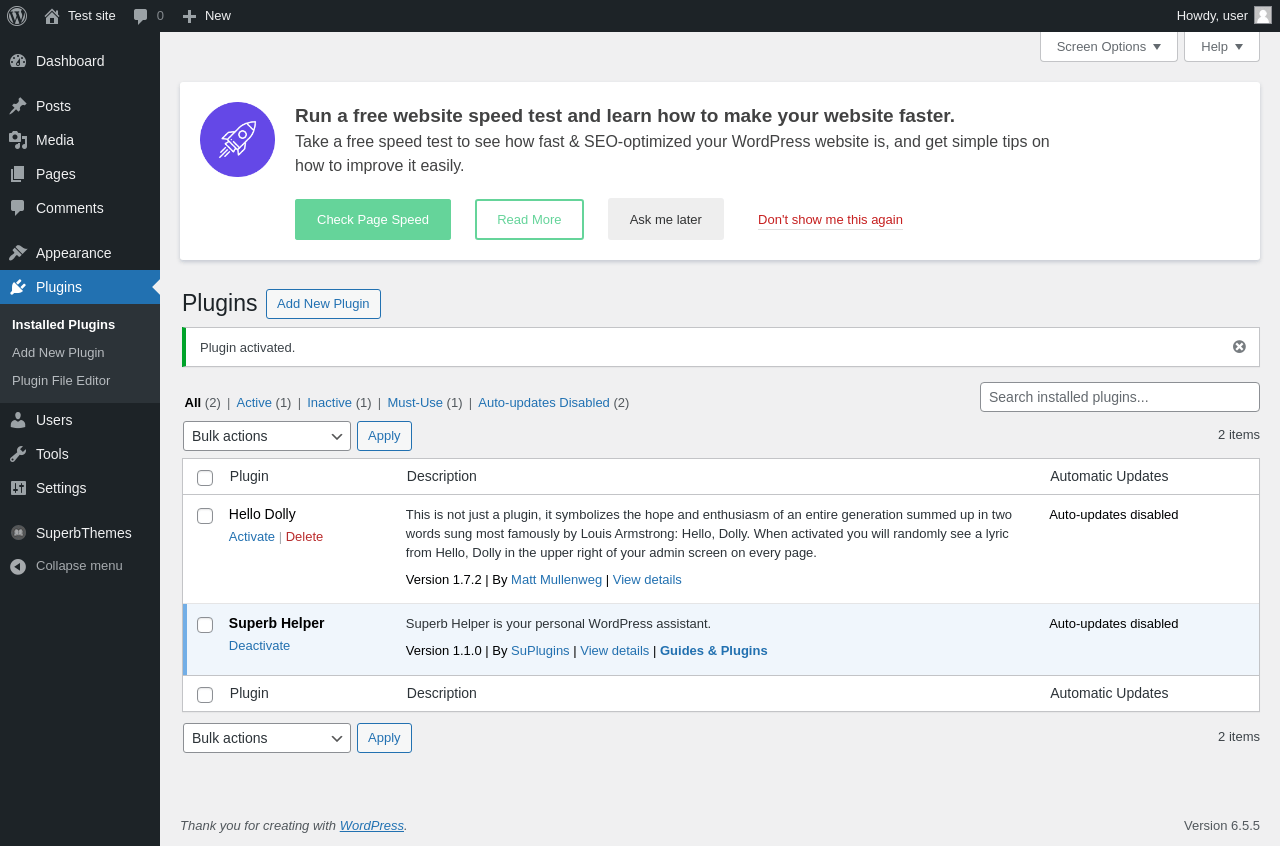
Task: Click the Appearance paintbrush icon
Action: [18, 253]
